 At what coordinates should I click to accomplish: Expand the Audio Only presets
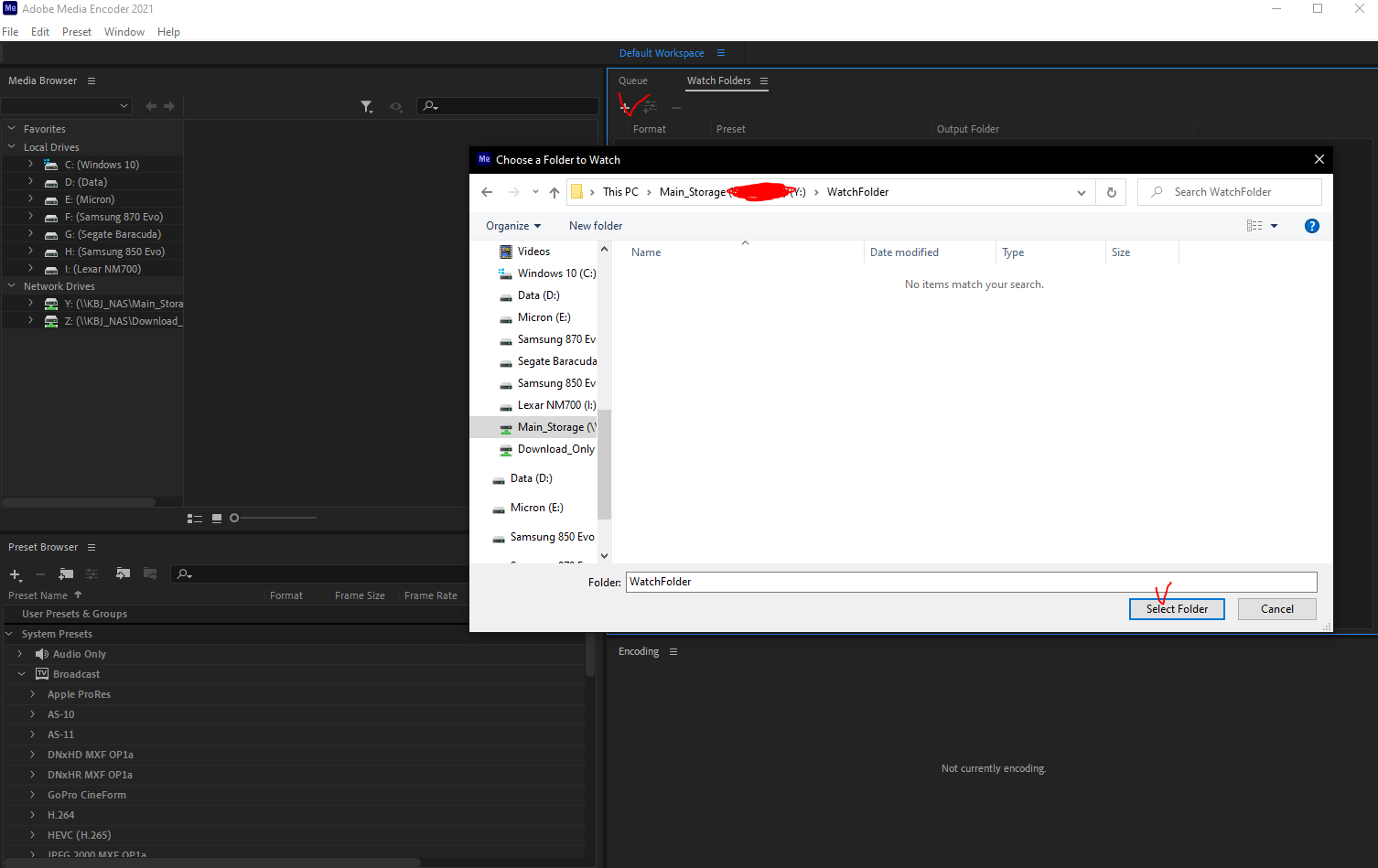coord(20,654)
